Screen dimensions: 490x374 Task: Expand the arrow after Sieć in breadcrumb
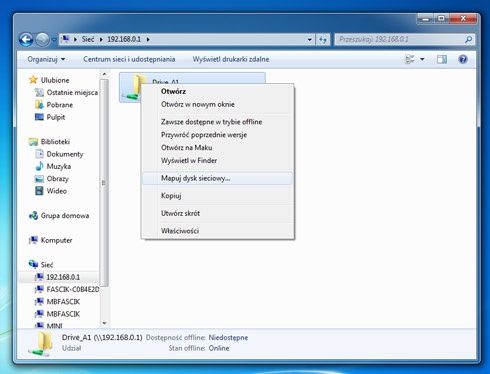click(x=101, y=39)
